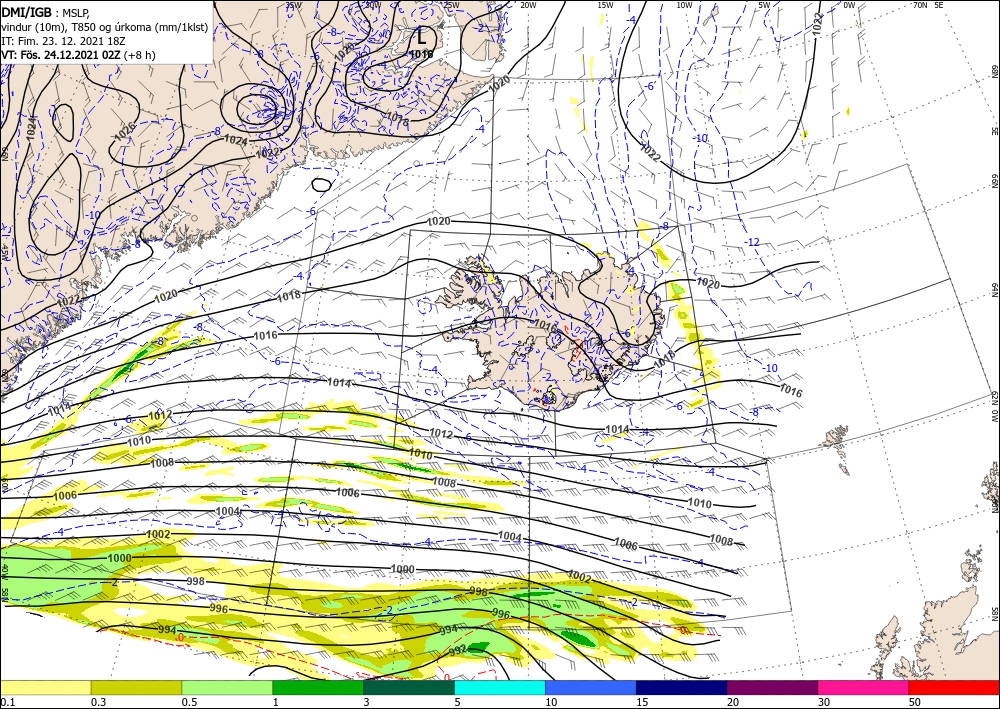Image resolution: width=1000 pixels, height=709 pixels.
Task: Choose the navy 15 mm legend swatch
Action: 682,687
